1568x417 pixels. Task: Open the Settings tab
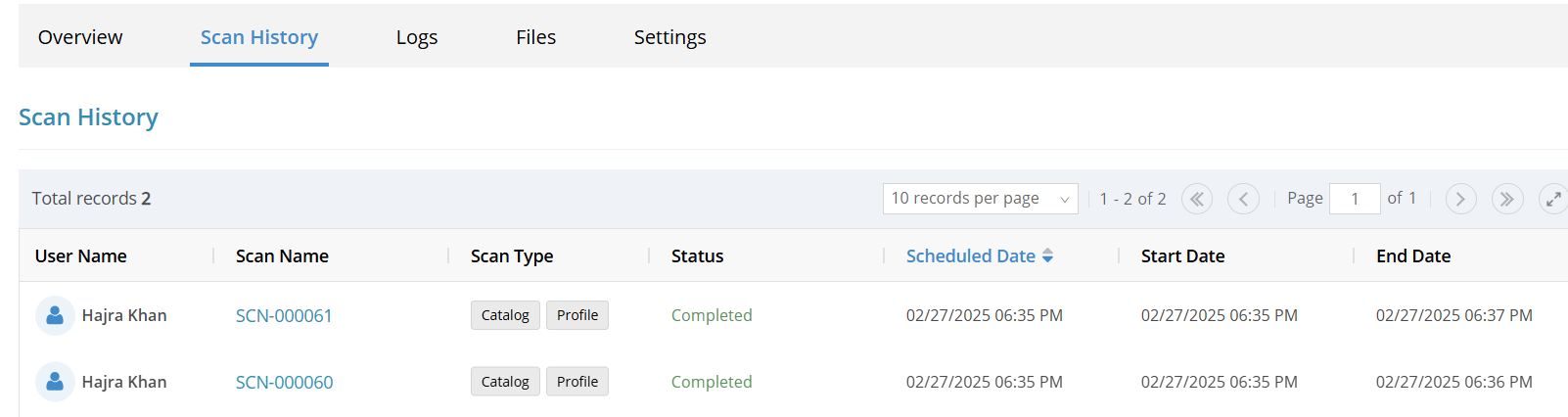670,37
